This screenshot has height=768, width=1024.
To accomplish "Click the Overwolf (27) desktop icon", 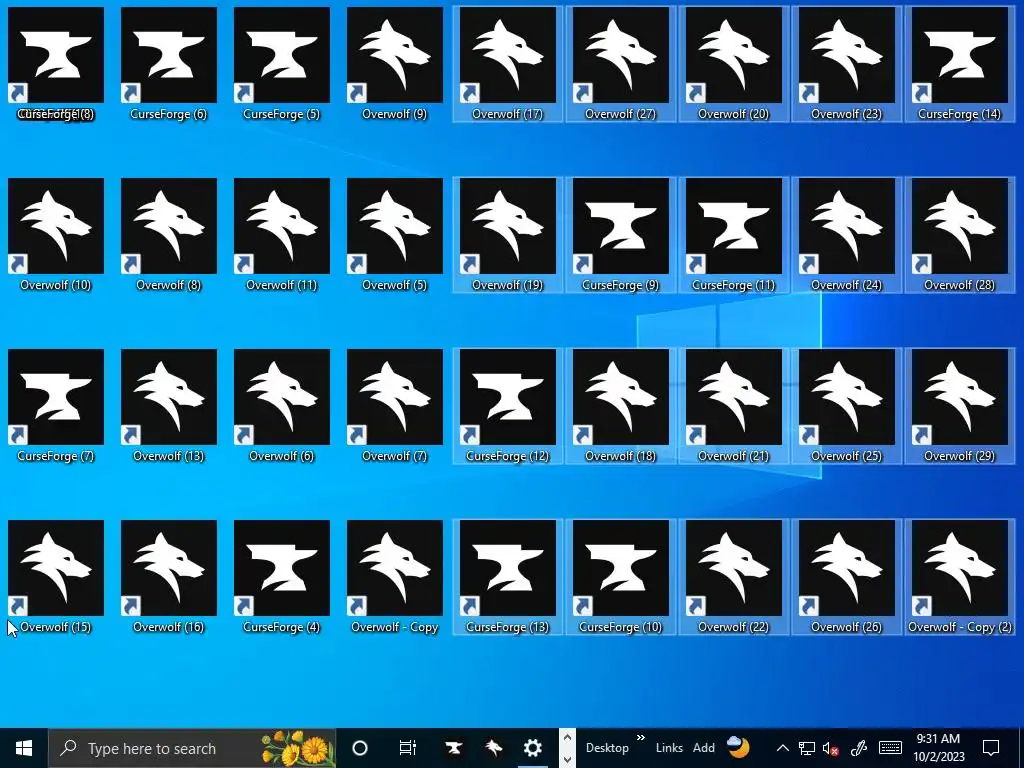I will [620, 64].
